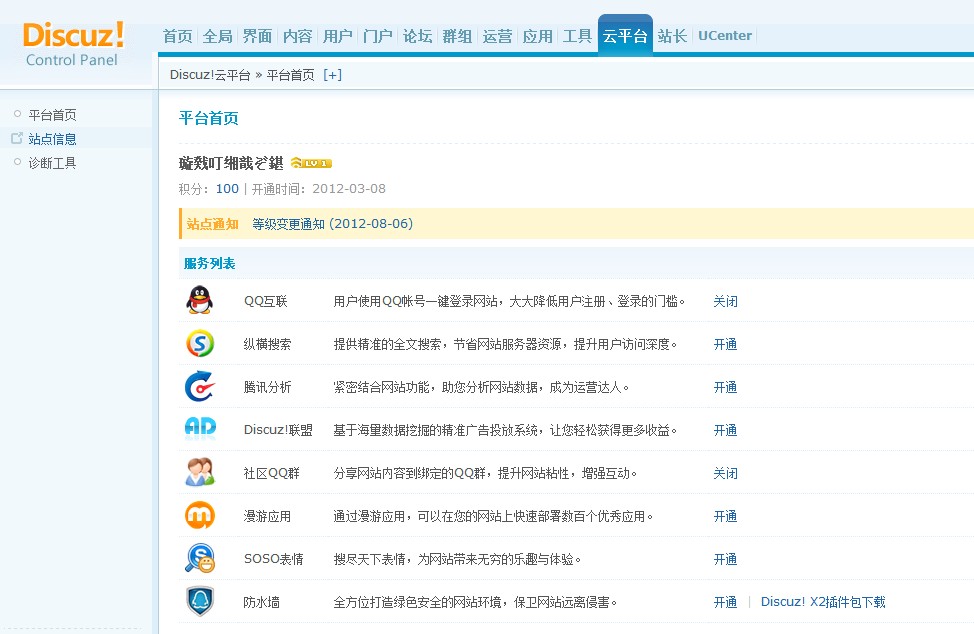Open 站点信息 in the left sidebar
Screen dimensions: 974x634
(x=52, y=138)
